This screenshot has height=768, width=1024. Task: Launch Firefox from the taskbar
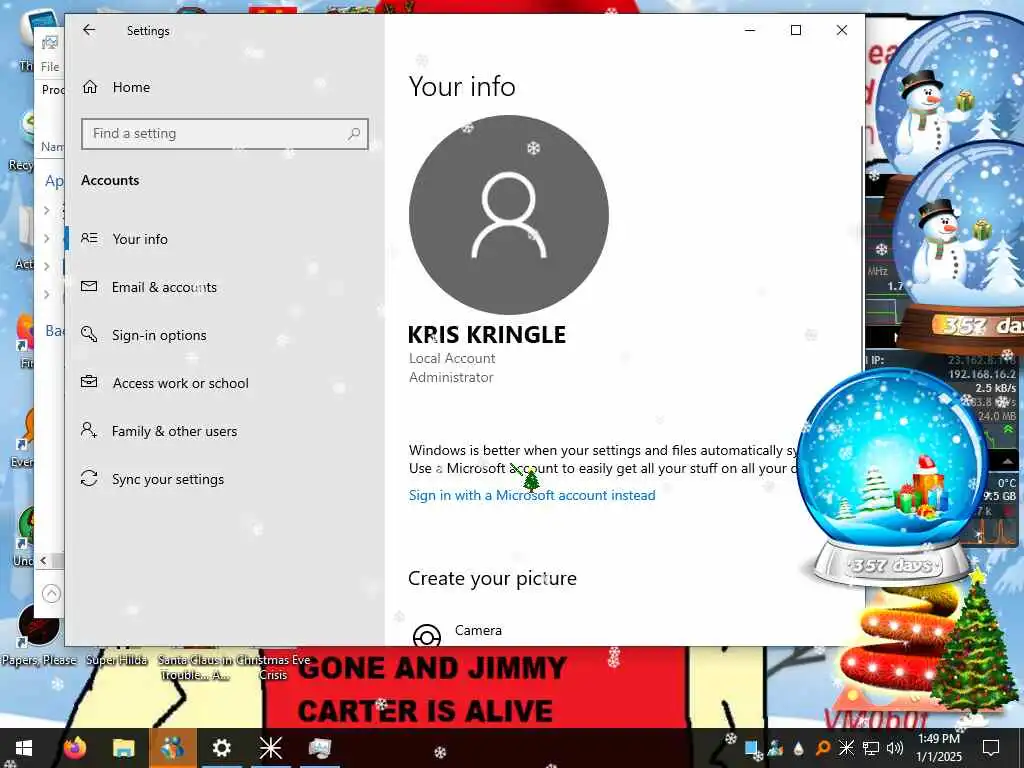[74, 748]
